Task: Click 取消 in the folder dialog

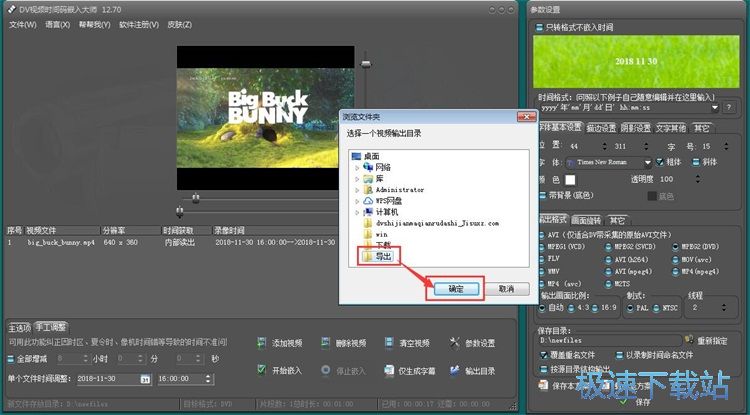Action: [x=507, y=289]
